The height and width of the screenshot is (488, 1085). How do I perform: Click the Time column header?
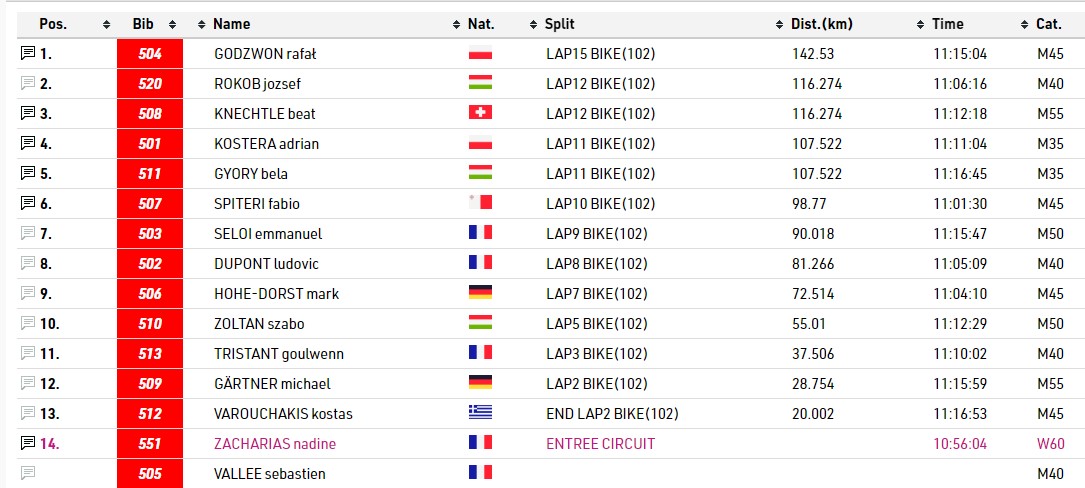pyautogui.click(x=948, y=24)
